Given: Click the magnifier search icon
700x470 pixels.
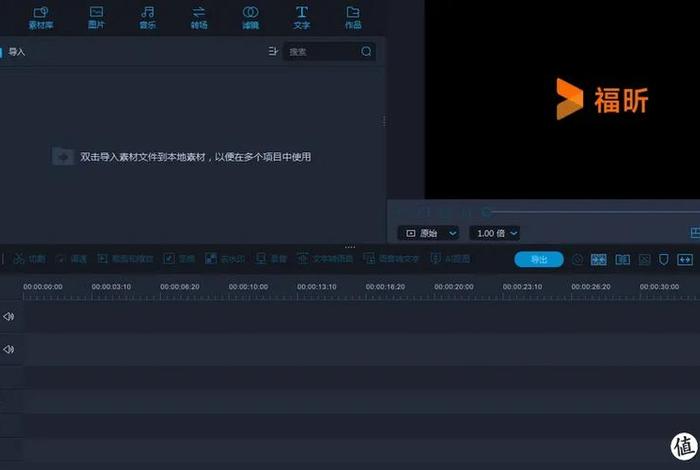Looking at the screenshot, I should [x=366, y=52].
